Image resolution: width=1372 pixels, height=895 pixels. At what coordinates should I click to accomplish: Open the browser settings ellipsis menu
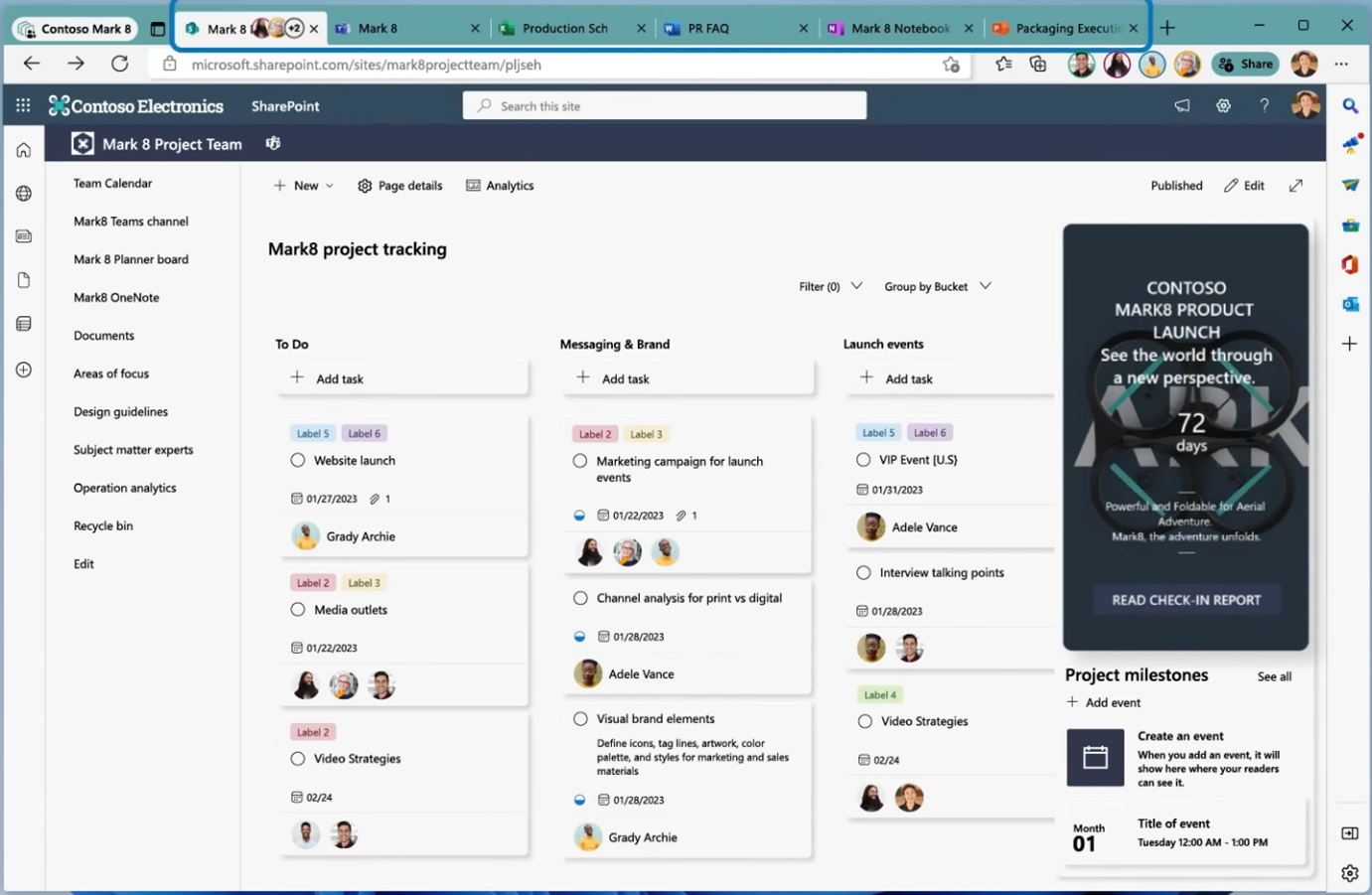1341,65
